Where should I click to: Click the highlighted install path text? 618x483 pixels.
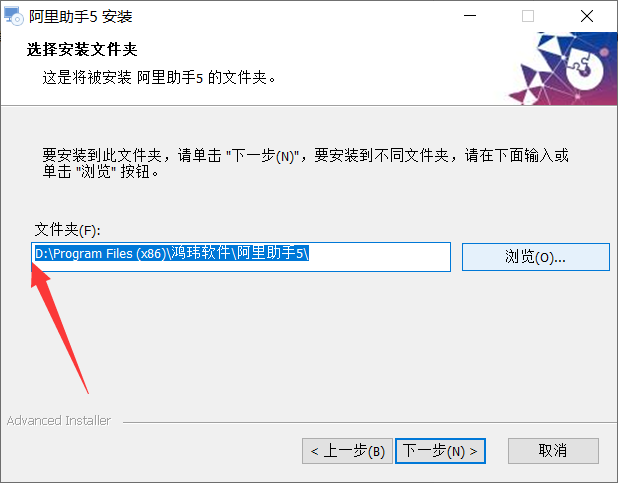[x=171, y=253]
